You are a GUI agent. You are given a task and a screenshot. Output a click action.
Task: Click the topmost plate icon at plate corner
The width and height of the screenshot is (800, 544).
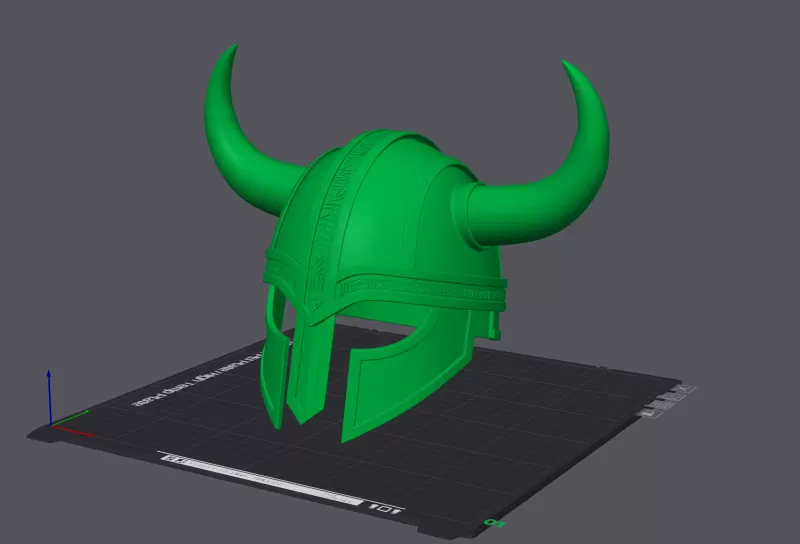pos(684,389)
